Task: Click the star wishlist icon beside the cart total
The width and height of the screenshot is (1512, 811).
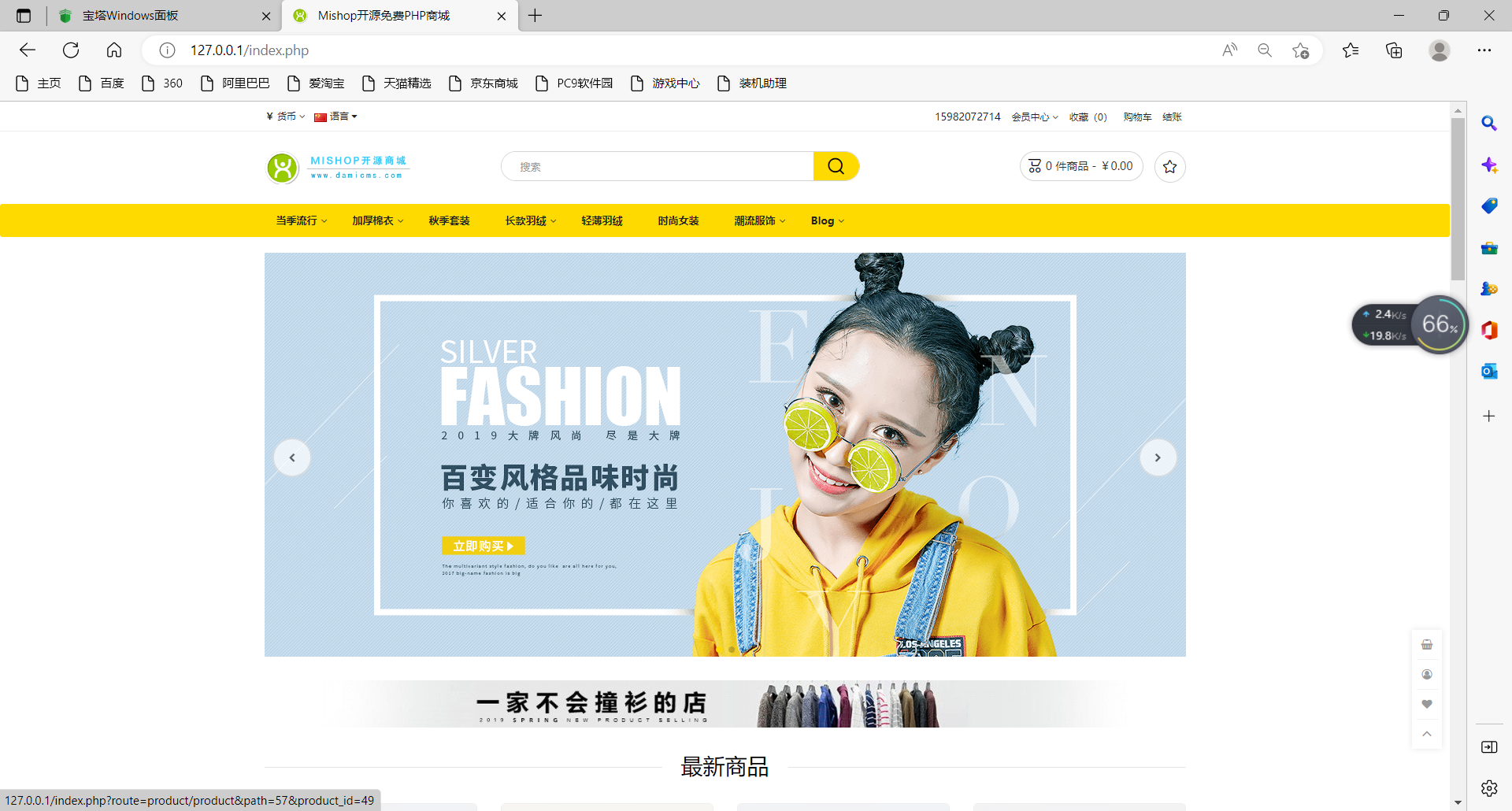Action: (x=1169, y=167)
